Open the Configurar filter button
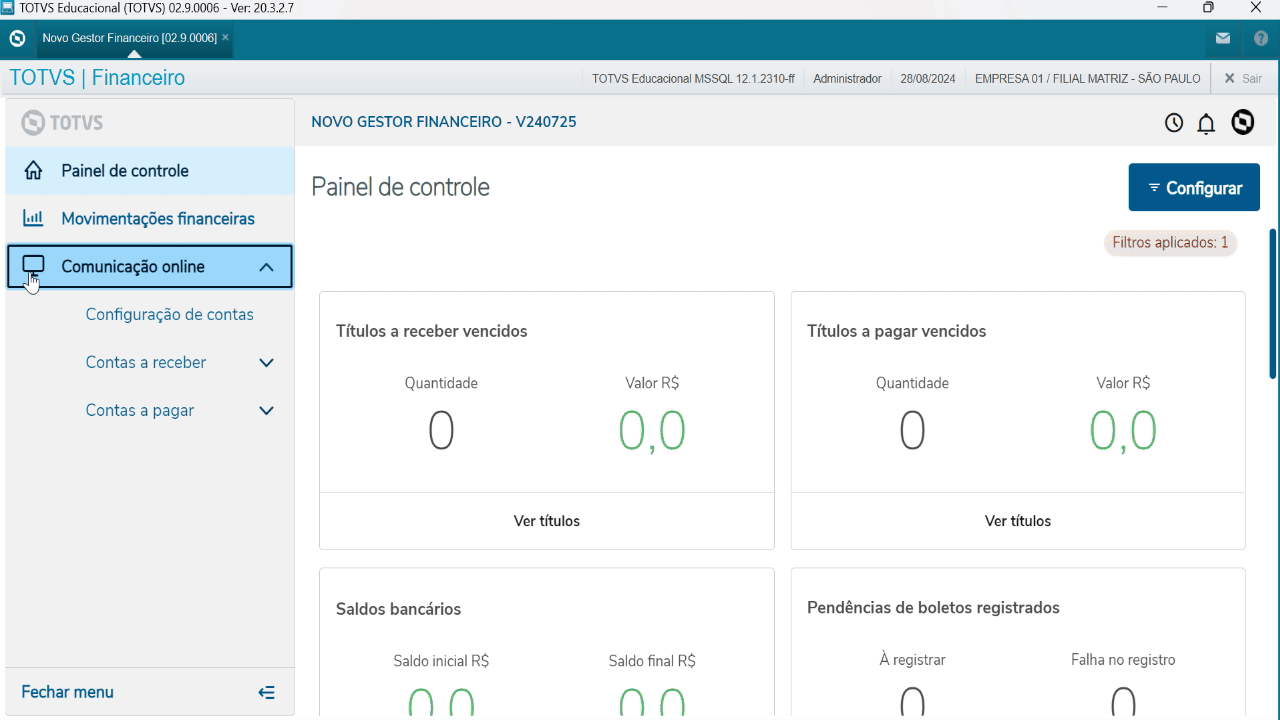The height and width of the screenshot is (720, 1280). [1194, 188]
